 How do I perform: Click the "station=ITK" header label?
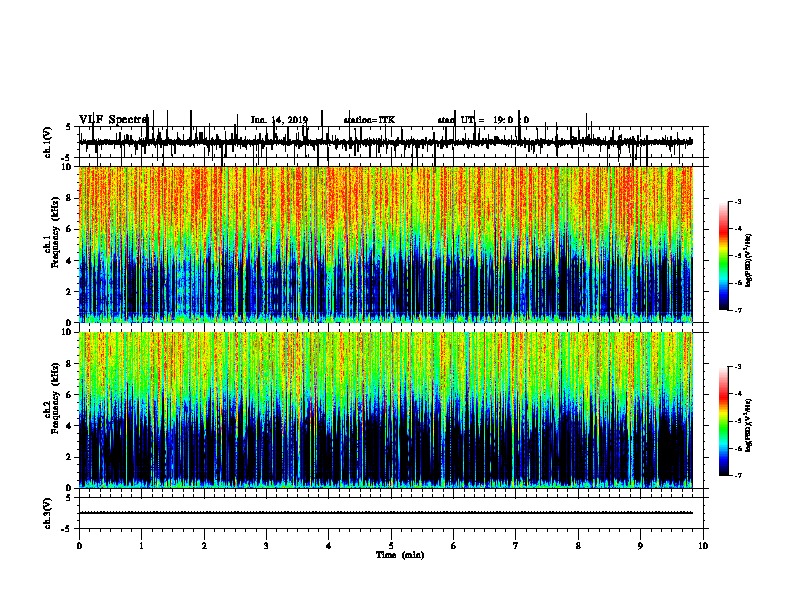(369, 120)
